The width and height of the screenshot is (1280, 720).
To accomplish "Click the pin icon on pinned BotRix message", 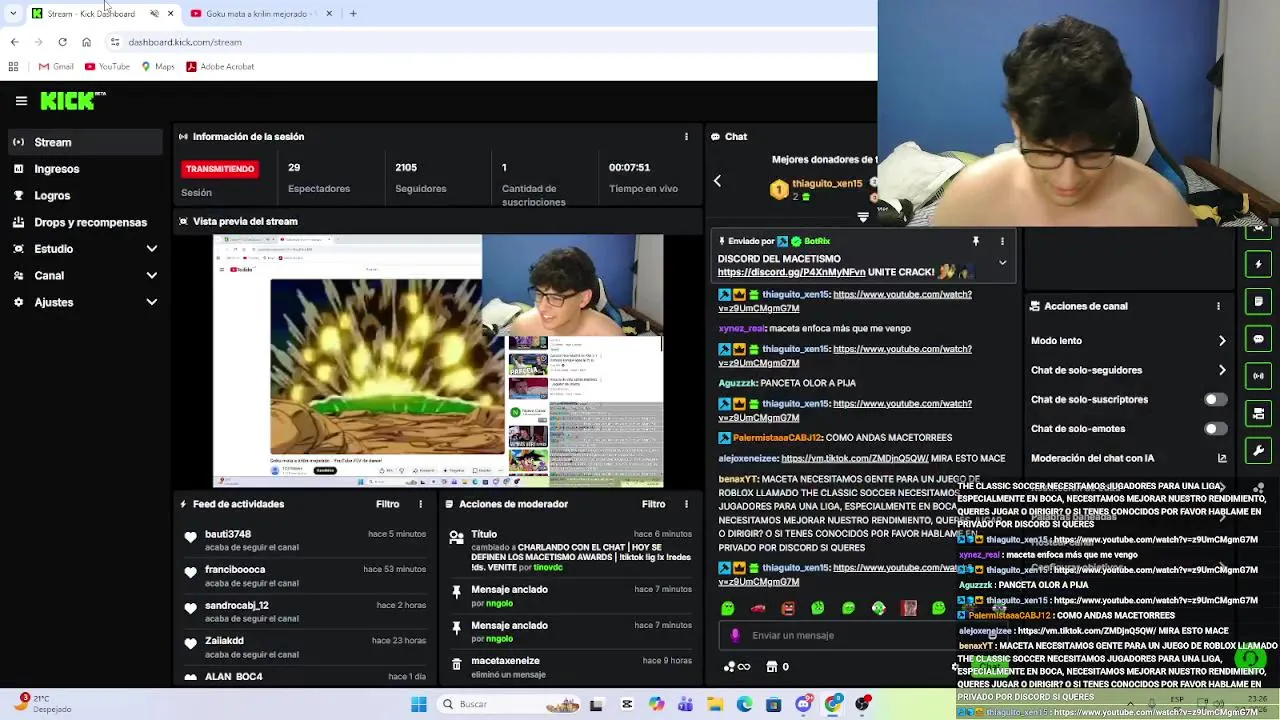I will [x=975, y=241].
